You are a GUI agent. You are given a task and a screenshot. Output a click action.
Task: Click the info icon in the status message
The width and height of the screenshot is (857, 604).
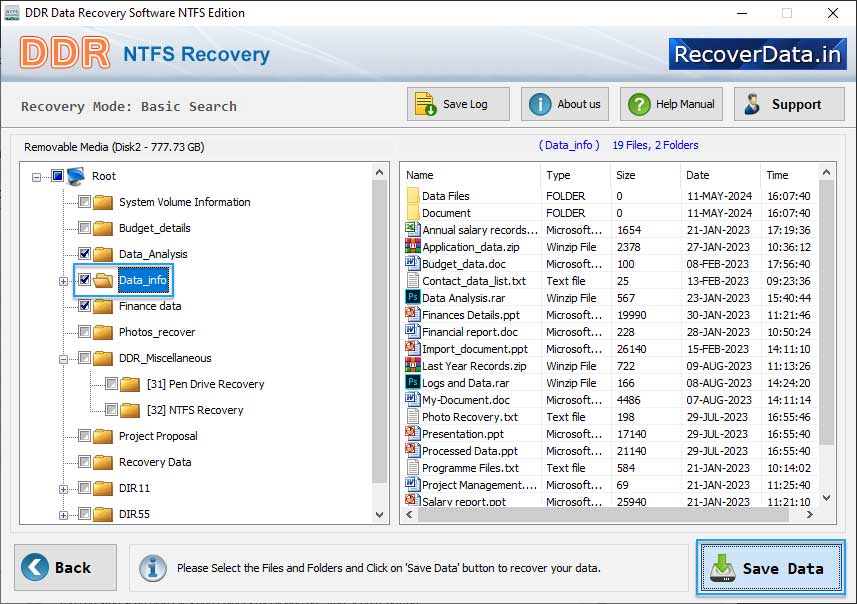click(x=152, y=568)
